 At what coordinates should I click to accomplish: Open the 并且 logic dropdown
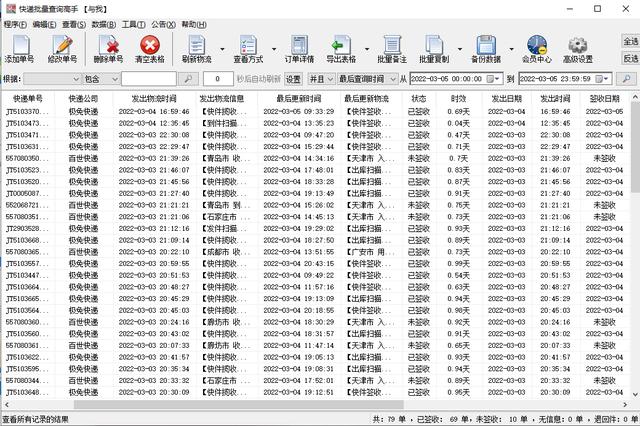tap(321, 79)
